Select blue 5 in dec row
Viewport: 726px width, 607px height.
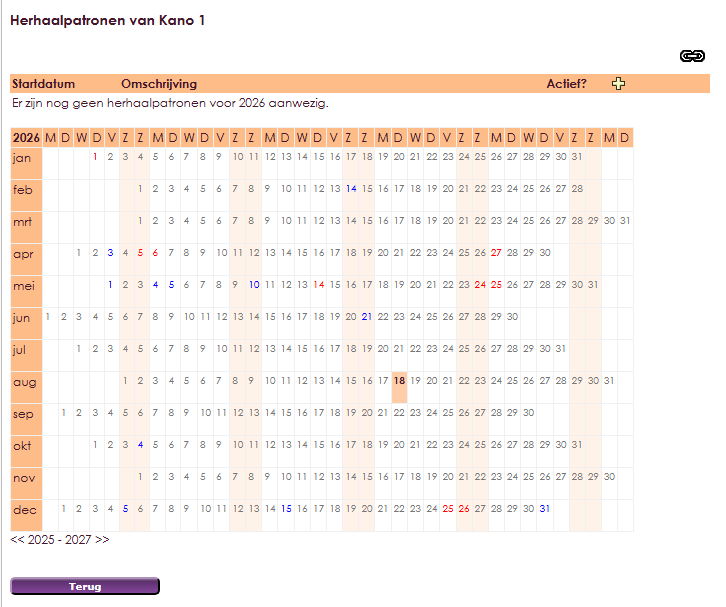point(125,509)
